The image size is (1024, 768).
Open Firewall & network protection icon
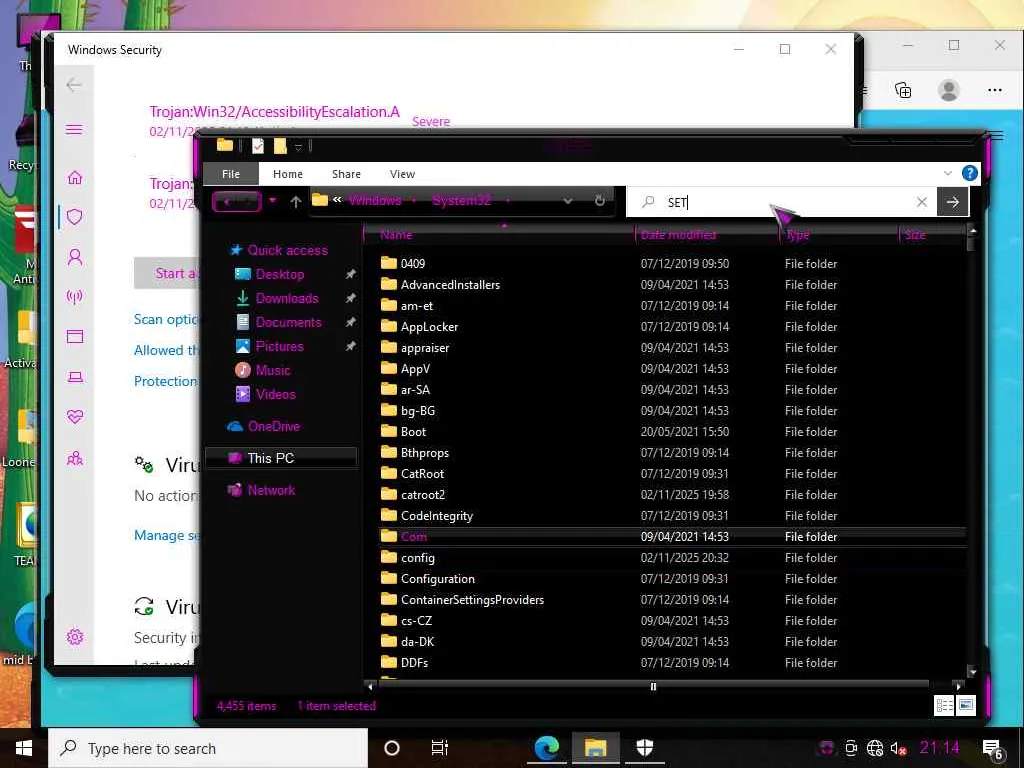[x=75, y=297]
